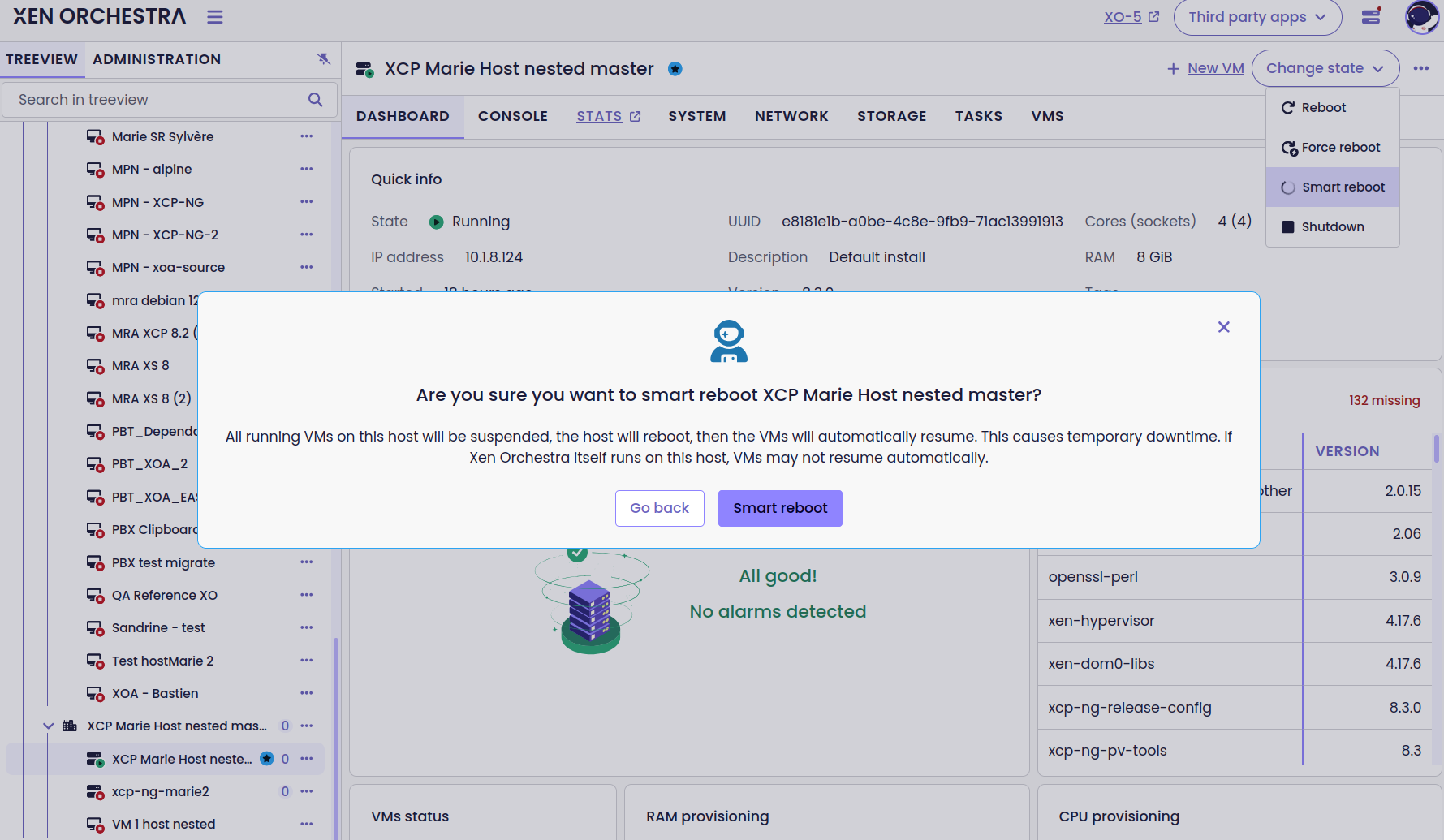
Task: Open actions menu for MPN - XCP-NG-2
Action: click(306, 235)
